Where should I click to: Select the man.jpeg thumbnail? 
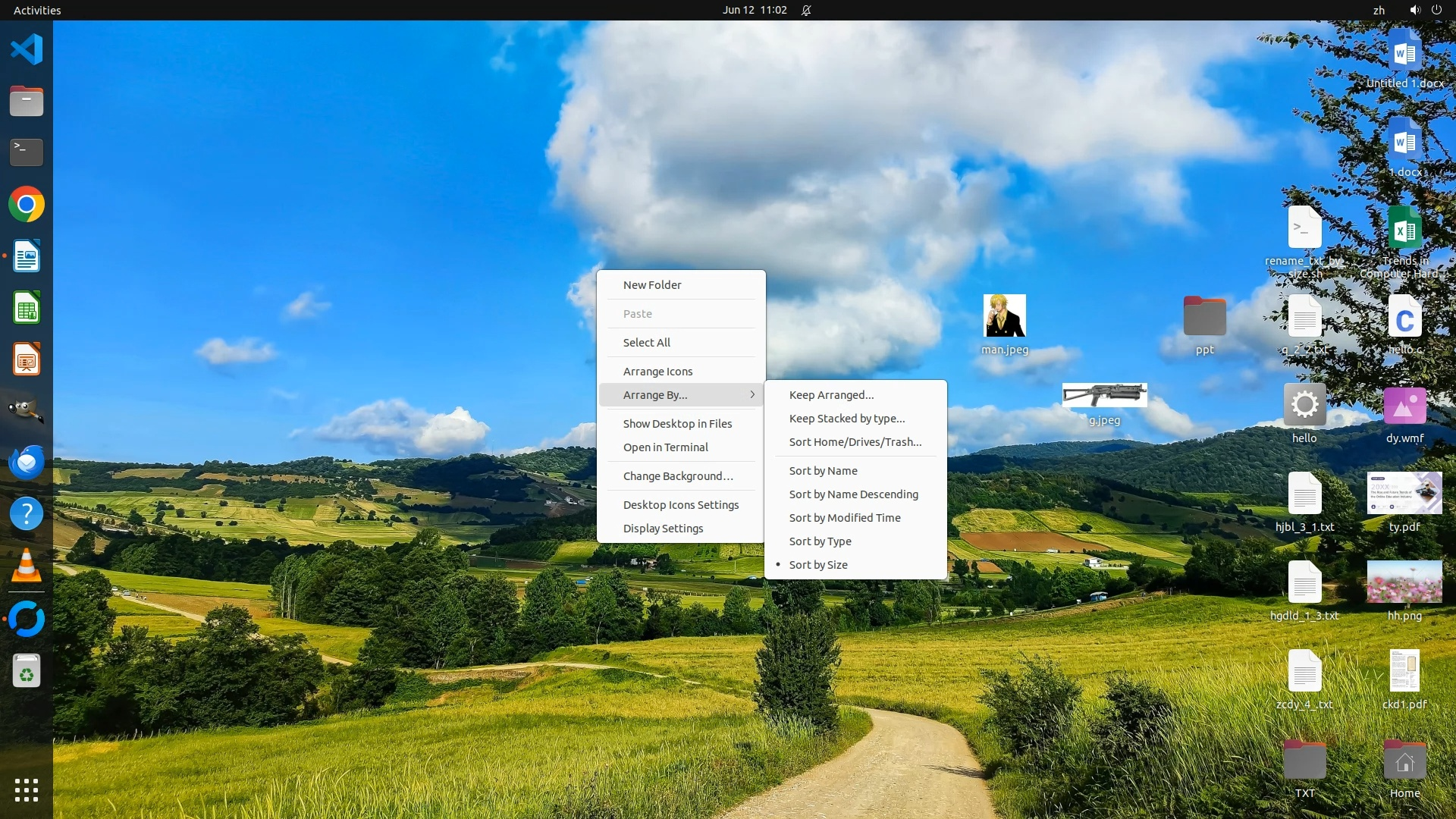[x=1004, y=316]
